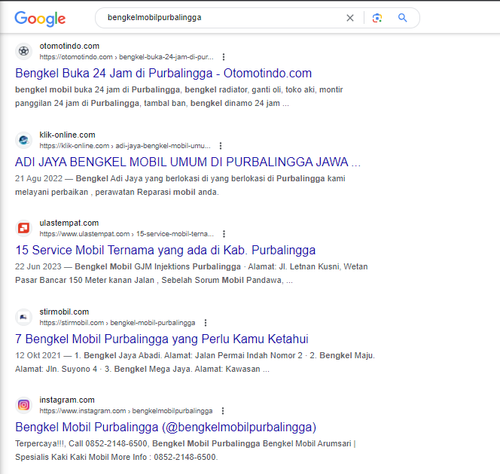500x474 pixels.
Task: Click snippet starting 'bengkel mobil buka 24 jam'
Action: (179, 96)
